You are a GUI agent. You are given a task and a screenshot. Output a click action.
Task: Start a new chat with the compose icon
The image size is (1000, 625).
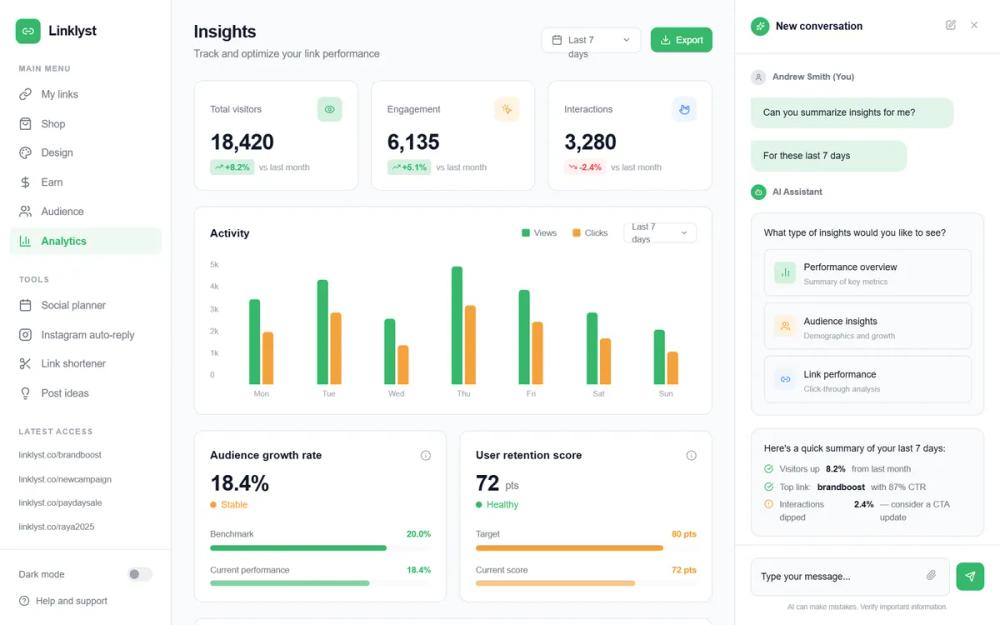(x=950, y=25)
